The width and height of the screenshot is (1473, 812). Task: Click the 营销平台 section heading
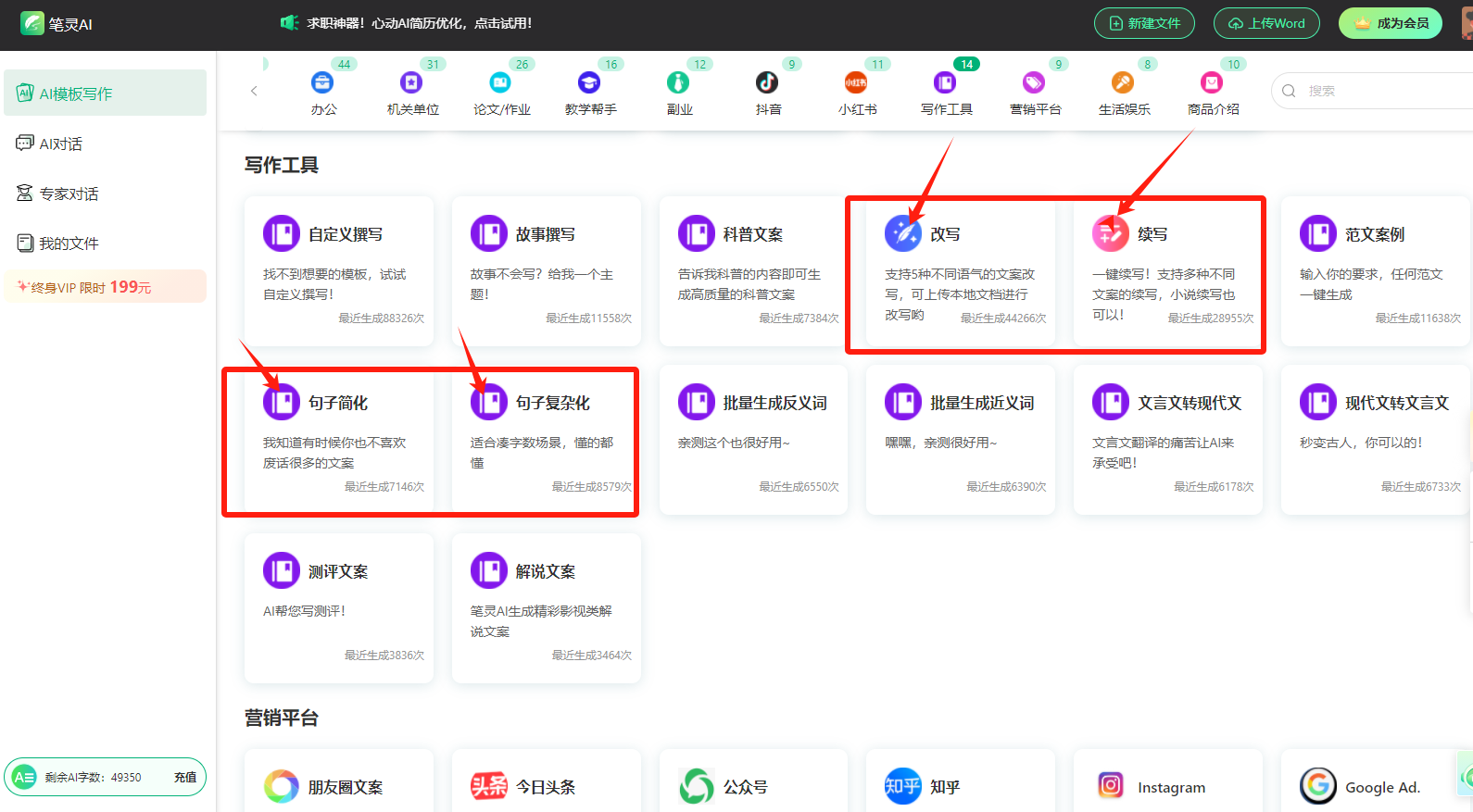[x=282, y=718]
